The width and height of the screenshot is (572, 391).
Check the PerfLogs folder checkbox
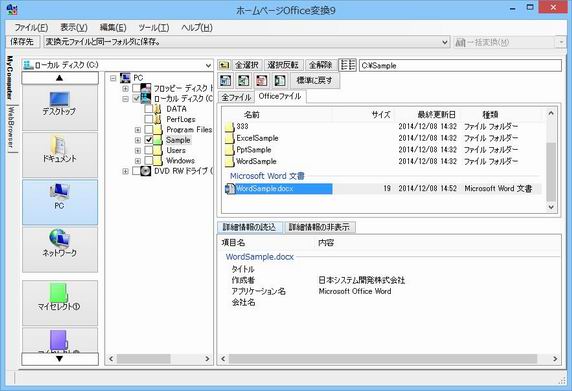click(148, 119)
